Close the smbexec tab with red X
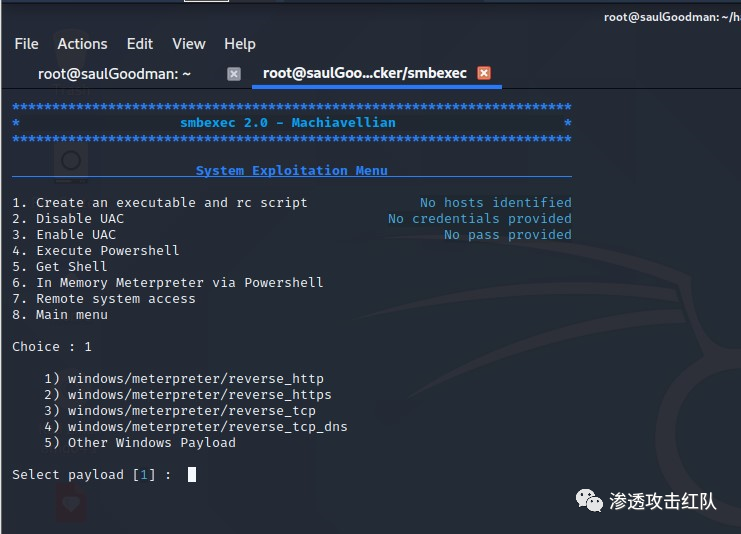Viewport: 741px width, 534px height. (484, 73)
